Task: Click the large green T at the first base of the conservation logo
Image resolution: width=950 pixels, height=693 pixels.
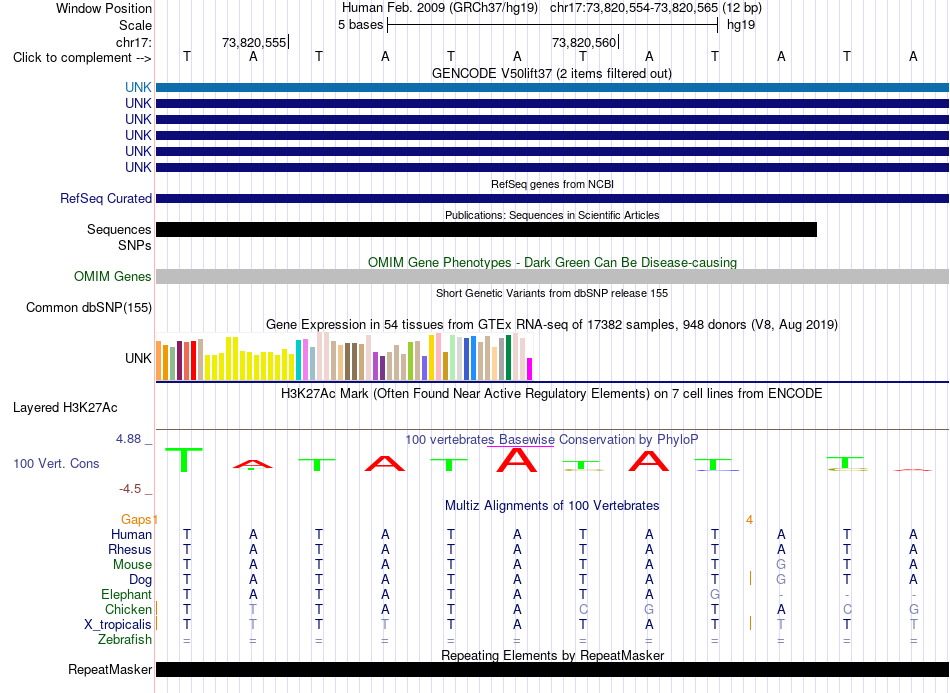Action: 184,460
